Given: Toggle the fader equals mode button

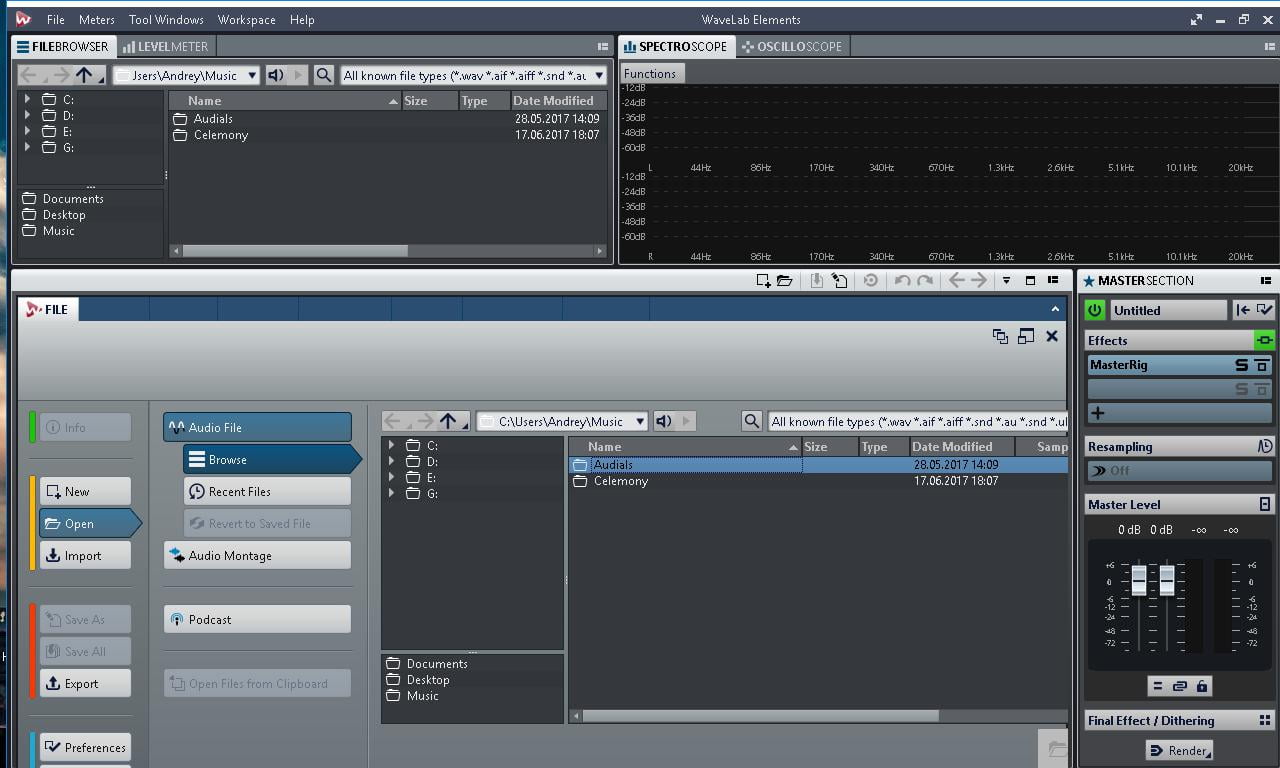Looking at the screenshot, I should tap(1157, 686).
